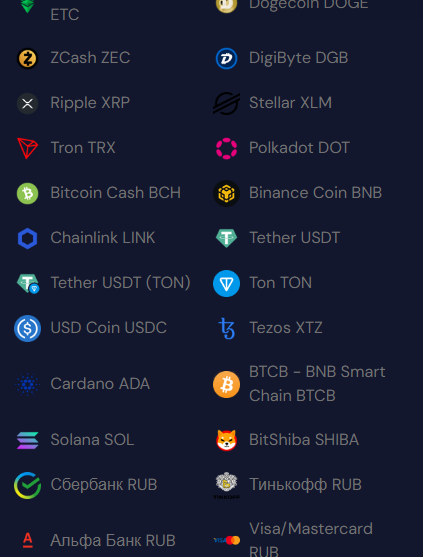The image size is (423, 558).
Task: Click the pink Polkadot icon
Action: (226, 148)
